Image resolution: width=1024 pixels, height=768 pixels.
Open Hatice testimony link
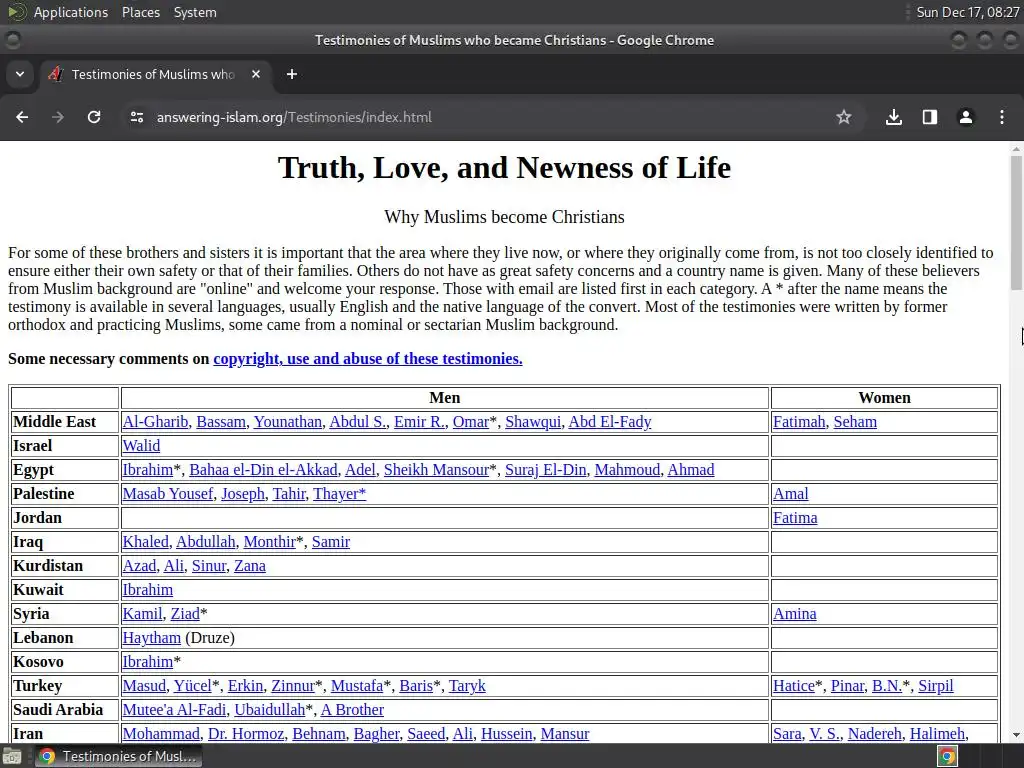[x=794, y=686]
